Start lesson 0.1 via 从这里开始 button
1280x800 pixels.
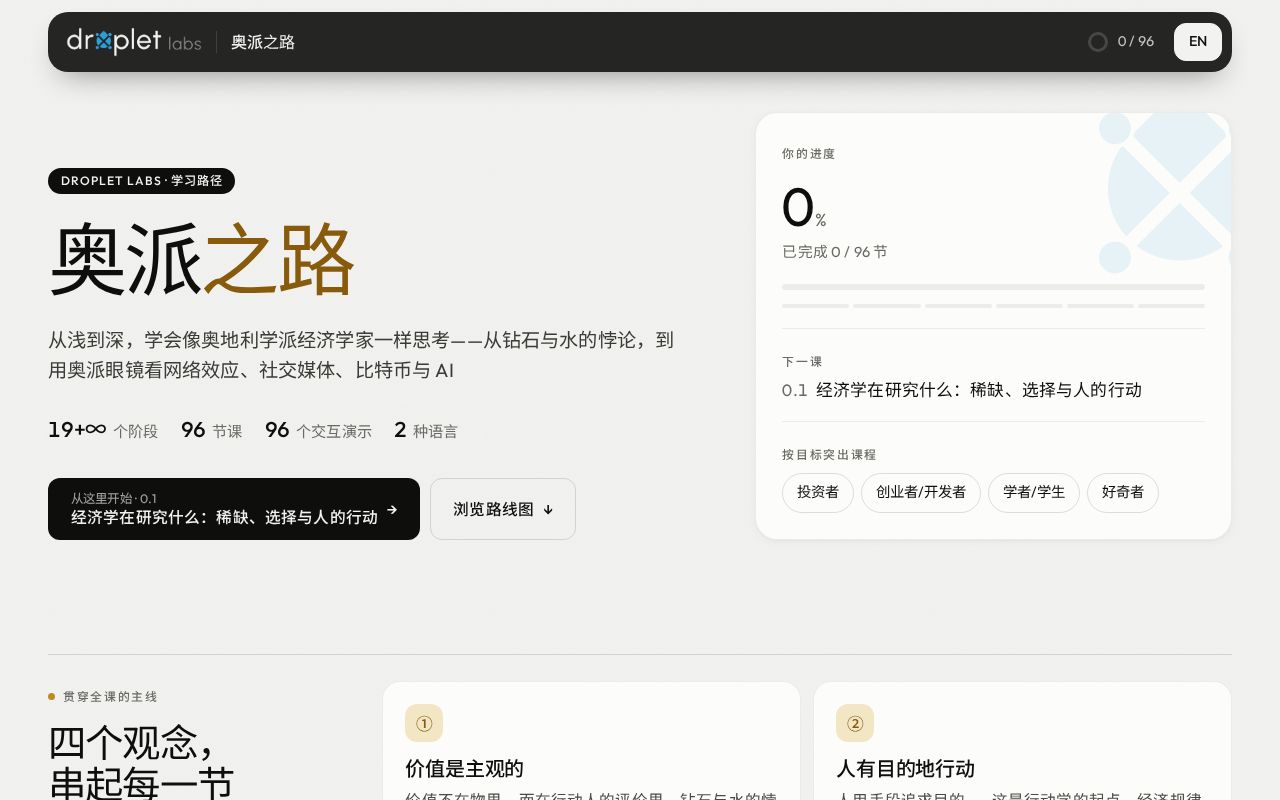234,509
